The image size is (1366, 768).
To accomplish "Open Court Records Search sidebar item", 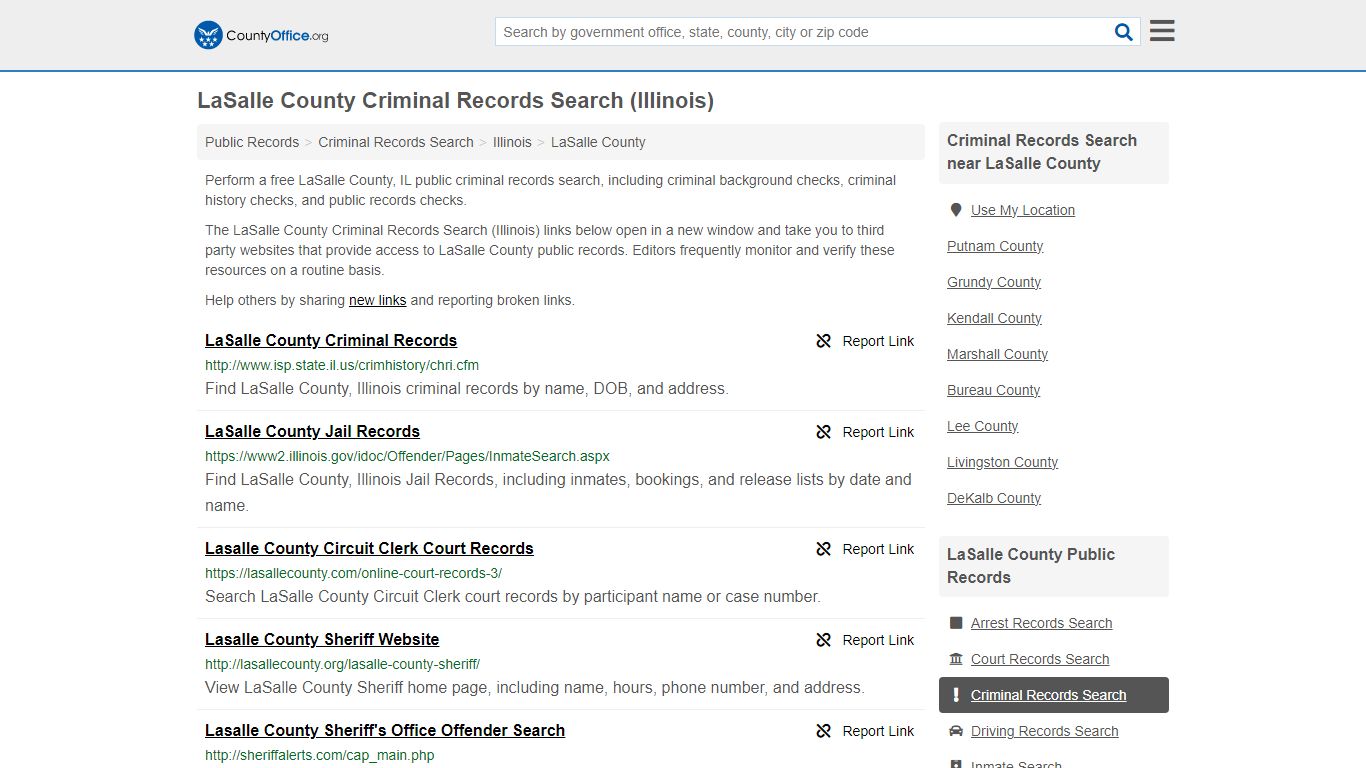I will point(1040,659).
